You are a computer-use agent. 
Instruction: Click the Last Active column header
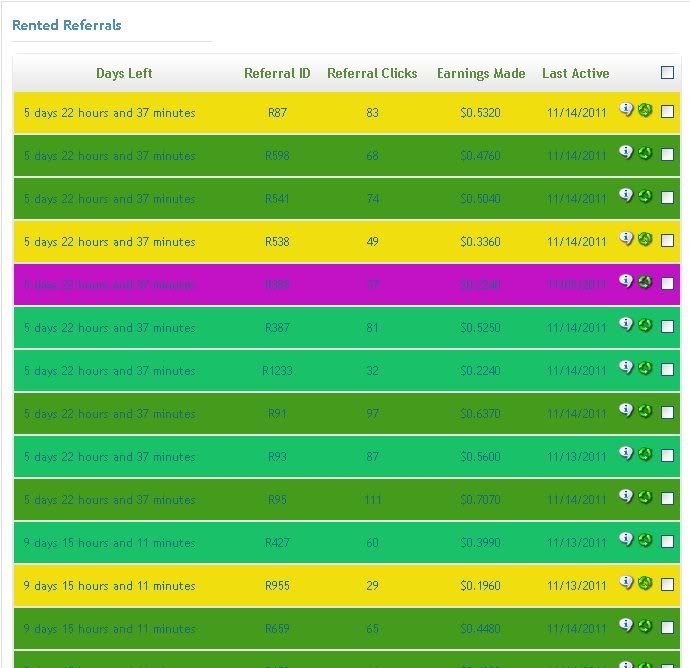click(x=576, y=73)
